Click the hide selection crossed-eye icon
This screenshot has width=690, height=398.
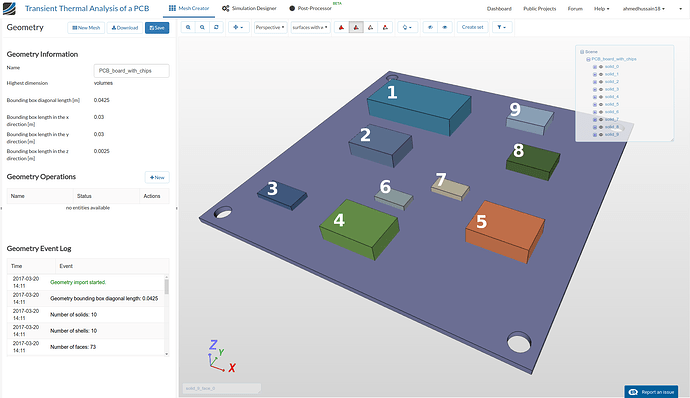(430, 27)
